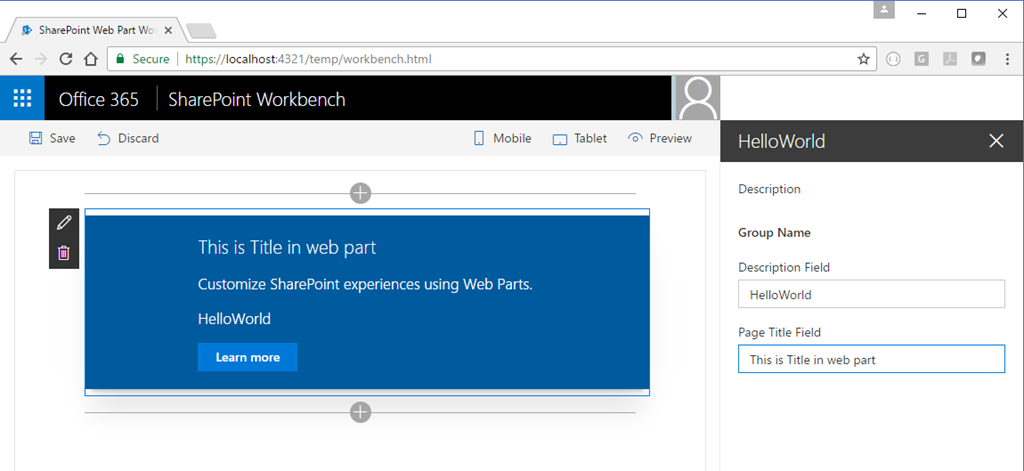The width and height of the screenshot is (1024, 471).
Task: Switch to Mobile view
Action: [502, 138]
